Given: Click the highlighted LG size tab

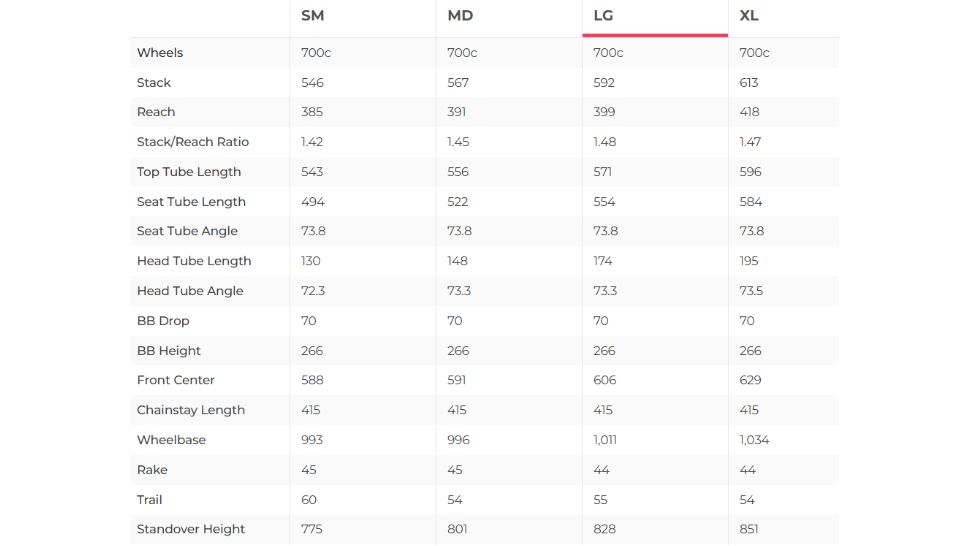Looking at the screenshot, I should (603, 16).
